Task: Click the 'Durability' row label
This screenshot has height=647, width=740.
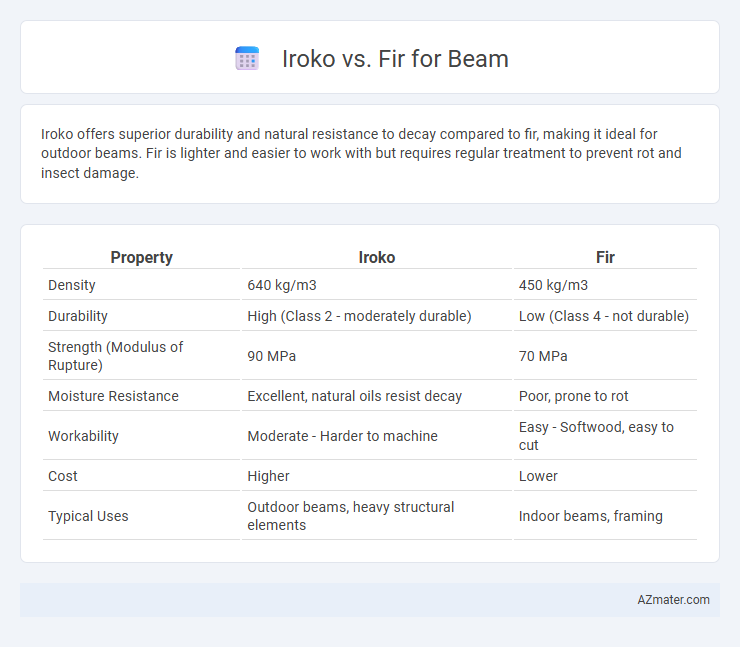Action: [x=78, y=316]
